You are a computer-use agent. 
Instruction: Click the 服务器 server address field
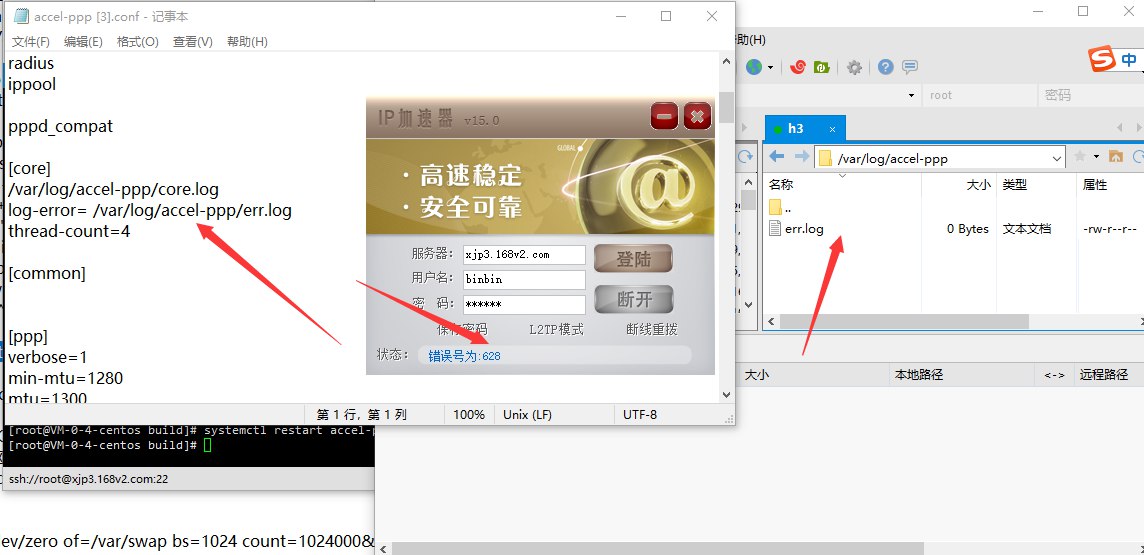click(x=524, y=255)
